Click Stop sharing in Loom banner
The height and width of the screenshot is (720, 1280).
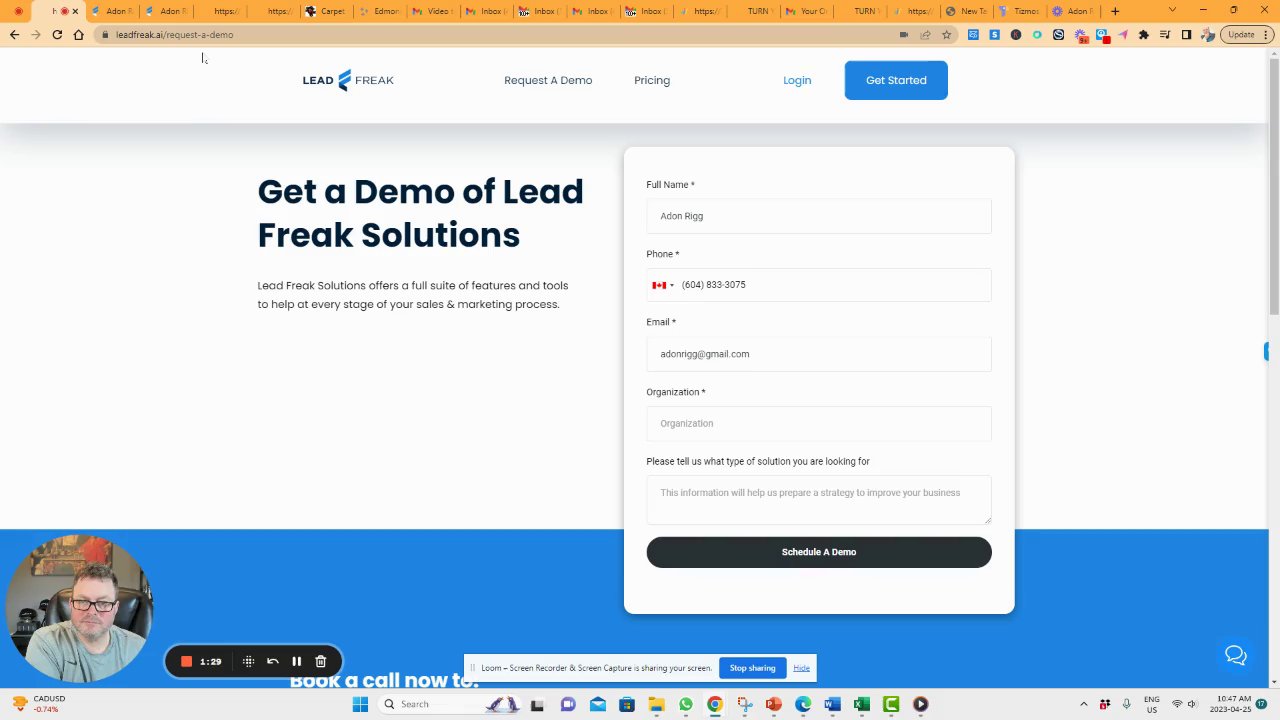[752, 668]
